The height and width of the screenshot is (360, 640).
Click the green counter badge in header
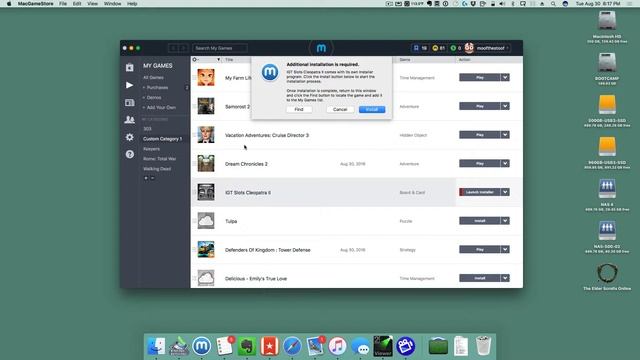point(455,48)
